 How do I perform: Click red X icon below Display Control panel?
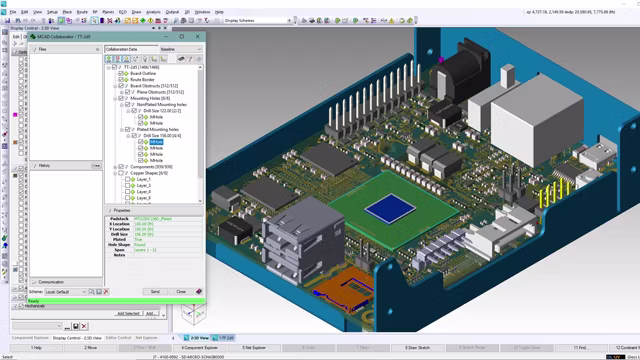[x=84, y=326]
